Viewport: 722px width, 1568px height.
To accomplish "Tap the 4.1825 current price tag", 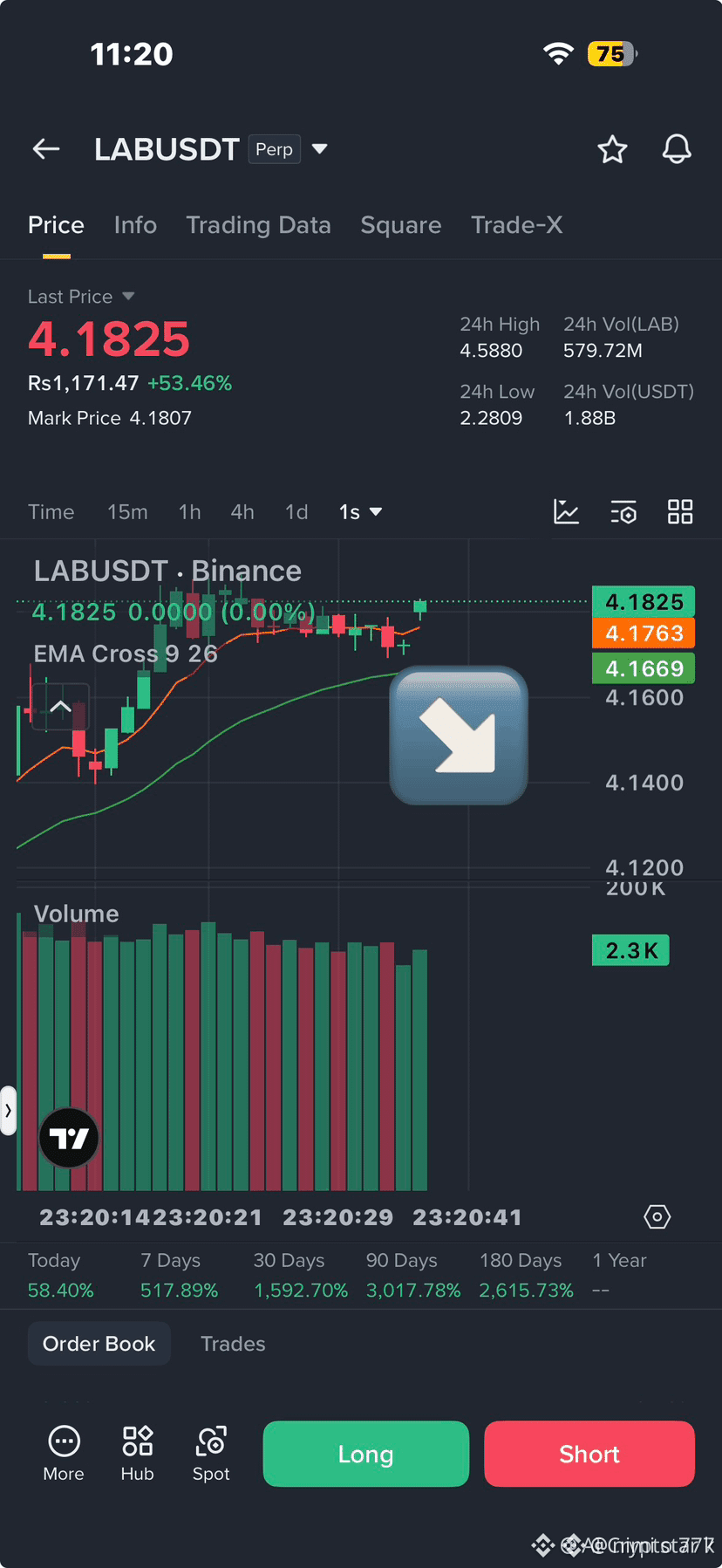I will [x=644, y=601].
